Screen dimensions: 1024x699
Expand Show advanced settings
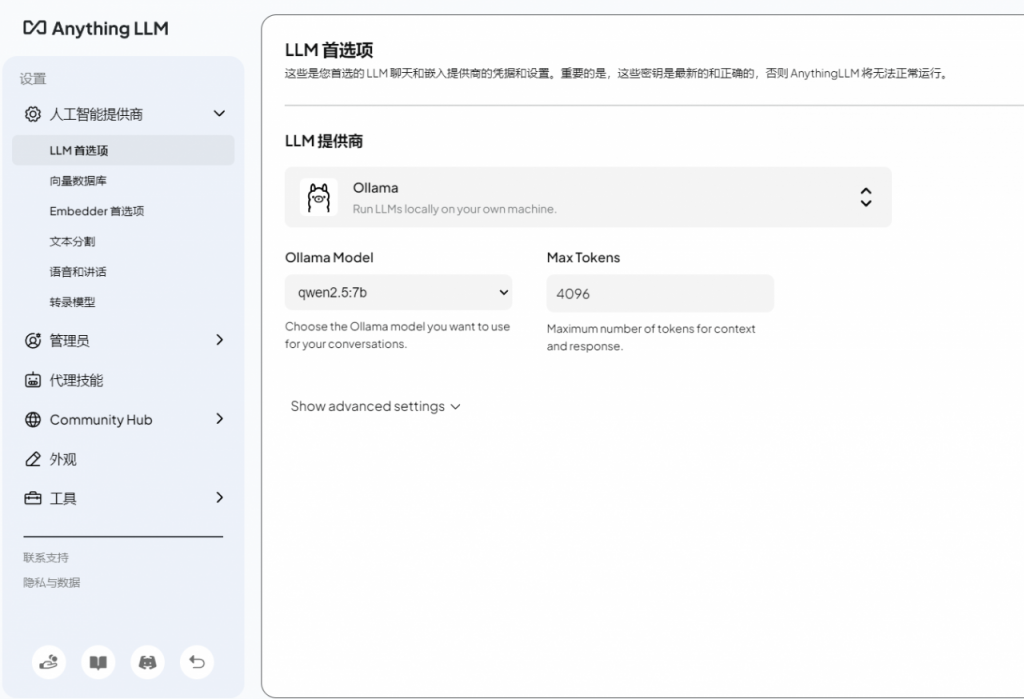(375, 406)
